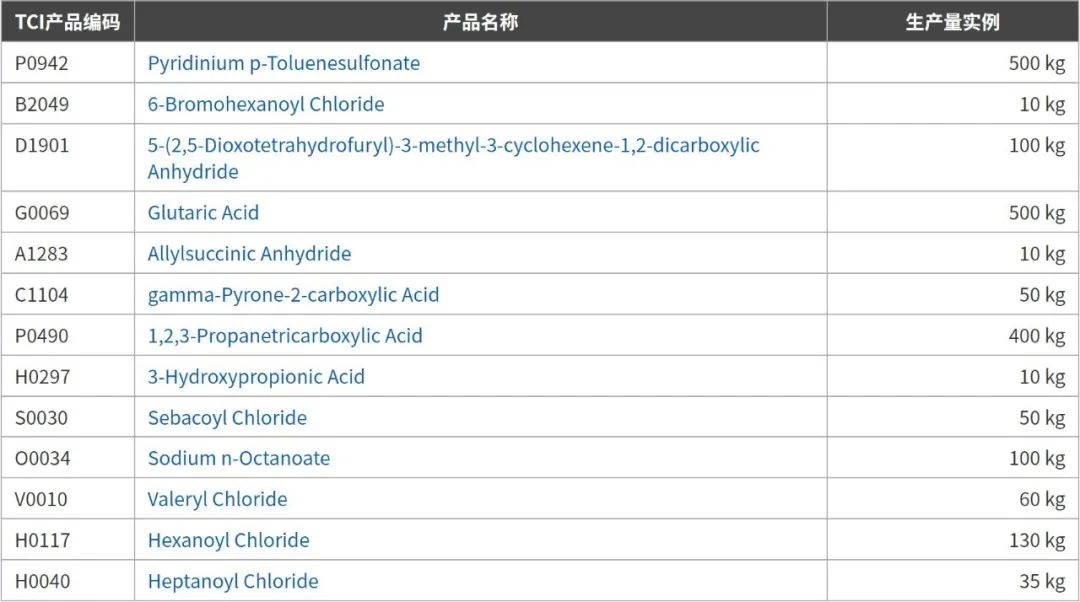Click the 3-Hydroxypropionic Acid link

(256, 377)
